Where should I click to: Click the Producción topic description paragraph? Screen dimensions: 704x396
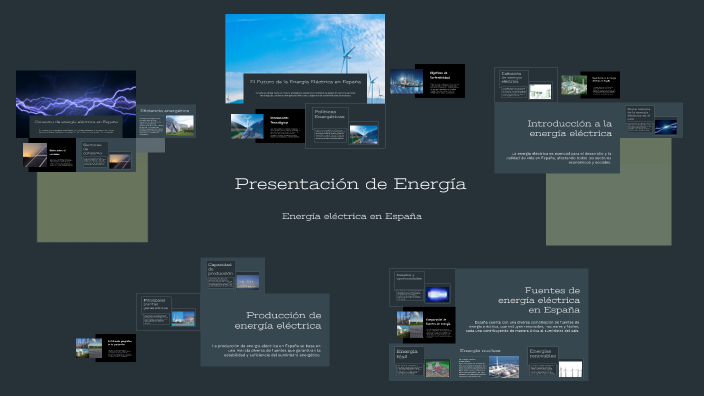[266, 350]
